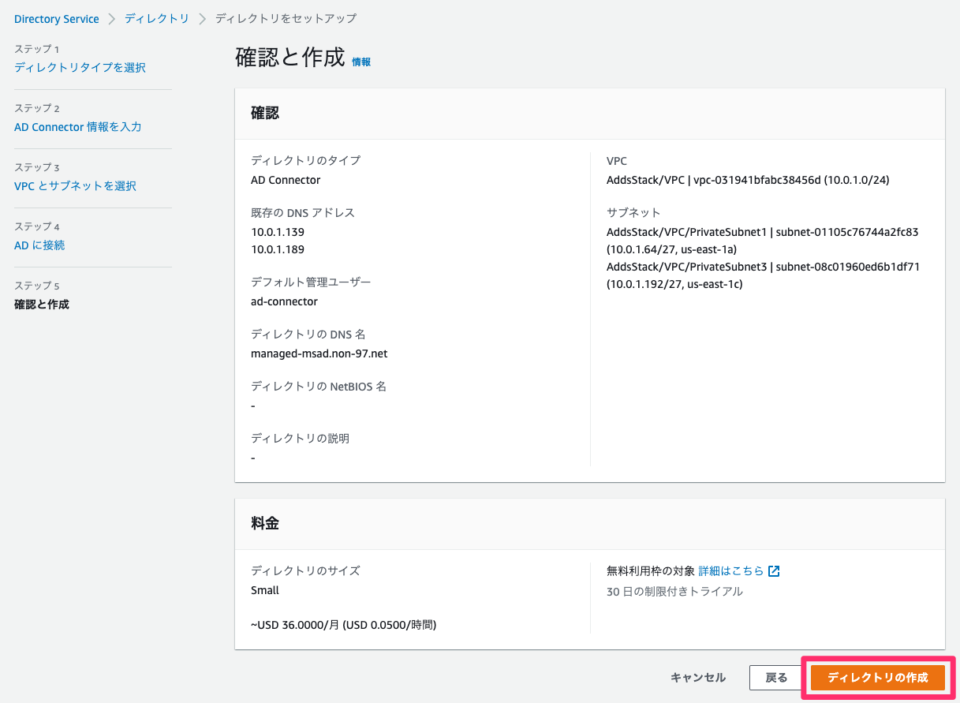Cancel the setup with キャンセル
The width and height of the screenshot is (960, 703).
point(697,677)
